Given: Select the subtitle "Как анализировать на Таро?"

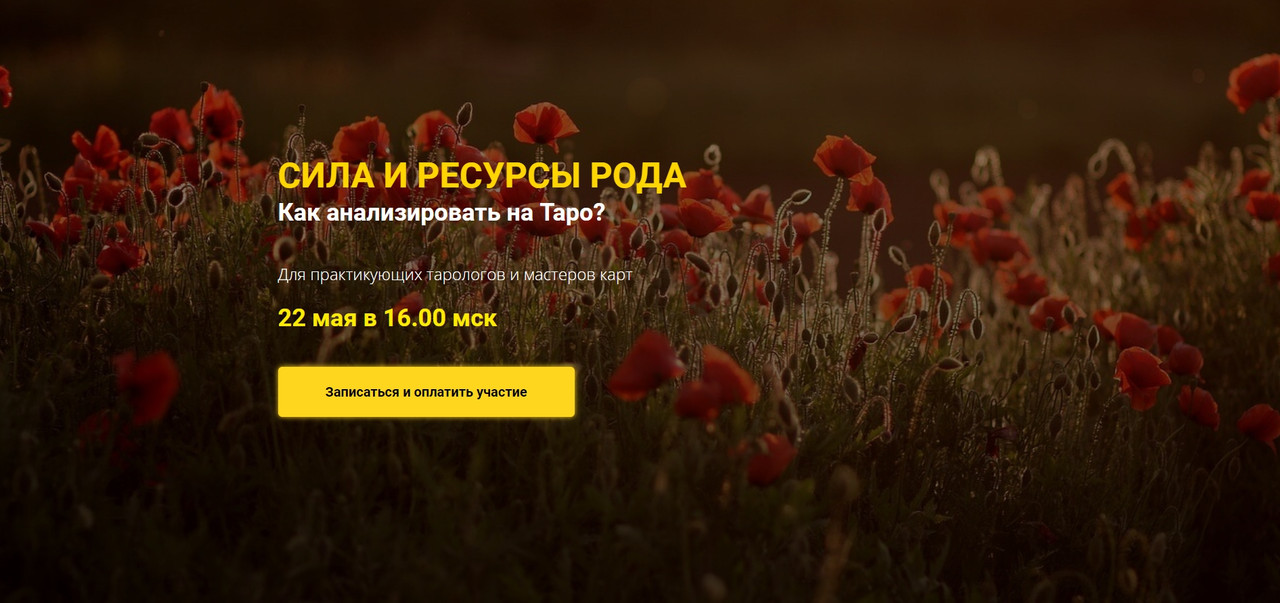Looking at the screenshot, I should point(442,213).
